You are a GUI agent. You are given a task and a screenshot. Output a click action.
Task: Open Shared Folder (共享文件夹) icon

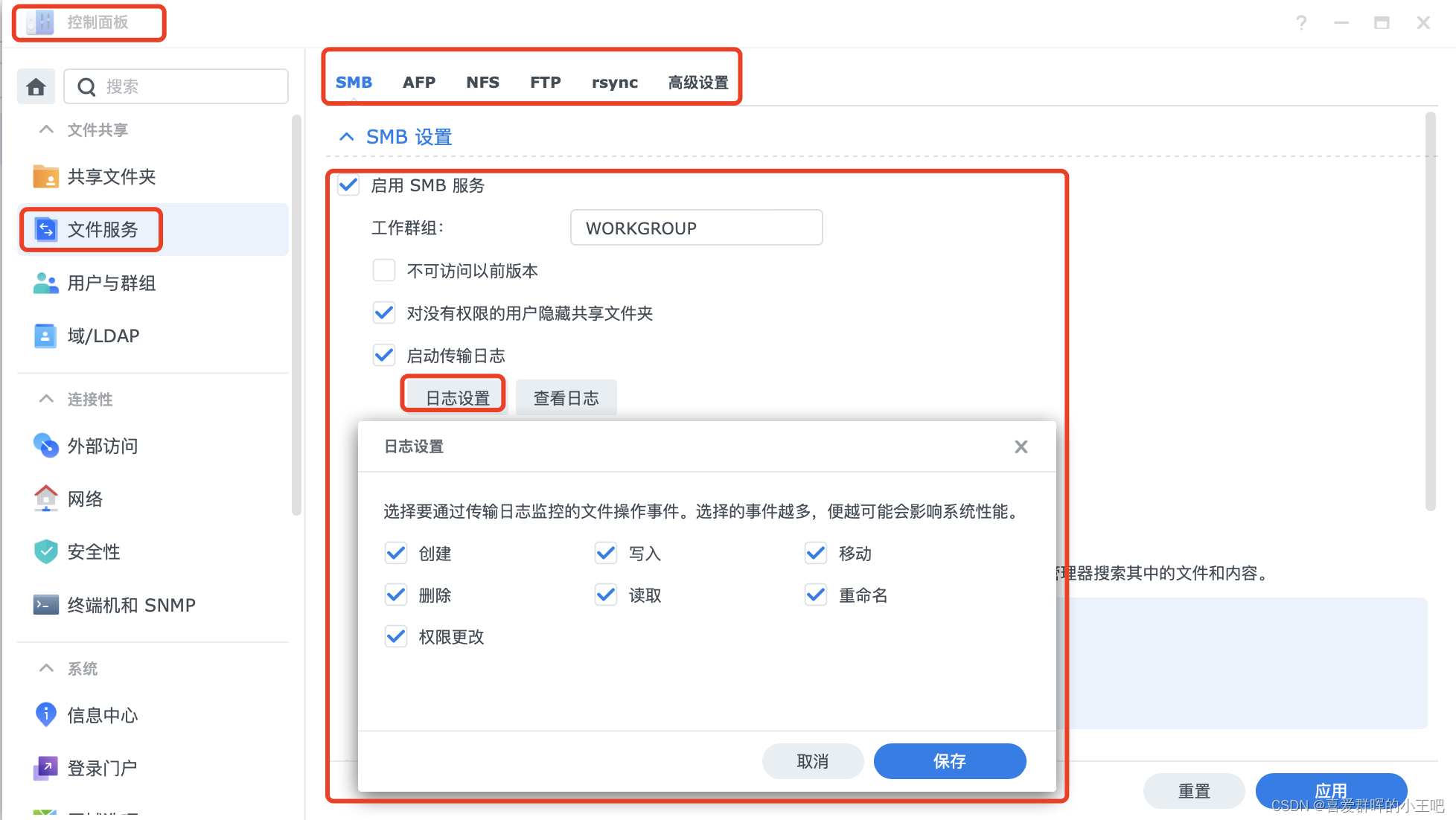[x=45, y=176]
